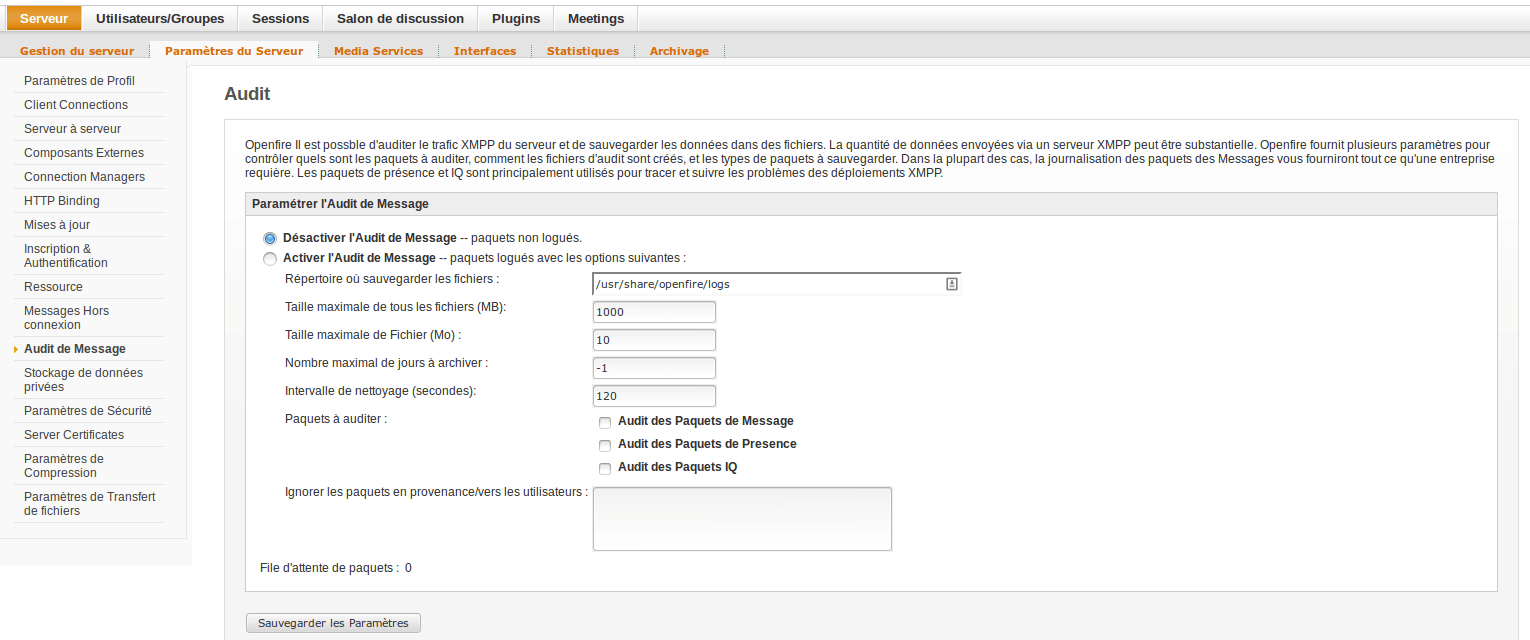Open the Meetings tab
Screen dimensions: 1530x640
pyautogui.click(x=596, y=18)
